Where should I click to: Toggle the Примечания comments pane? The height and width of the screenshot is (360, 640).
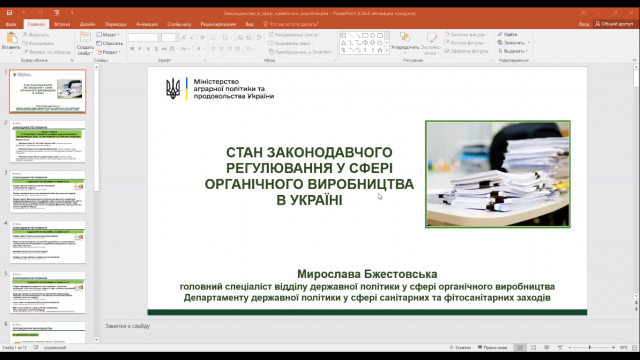[x=492, y=347]
